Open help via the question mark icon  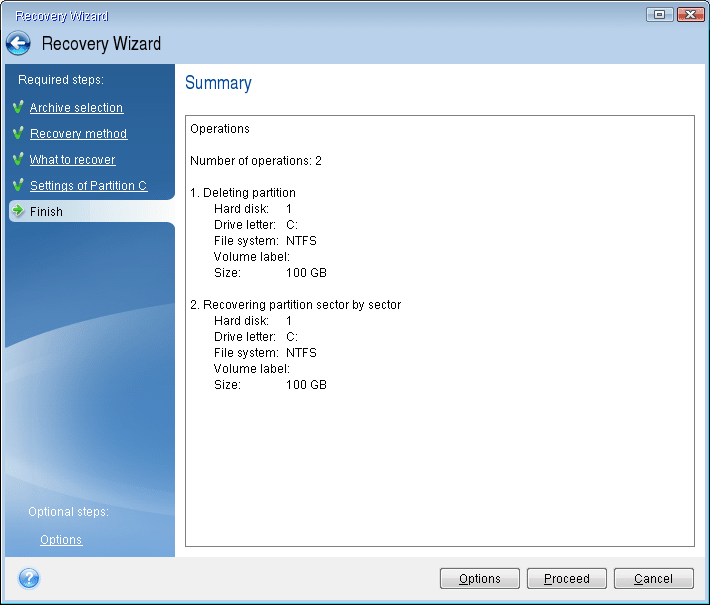point(29,578)
